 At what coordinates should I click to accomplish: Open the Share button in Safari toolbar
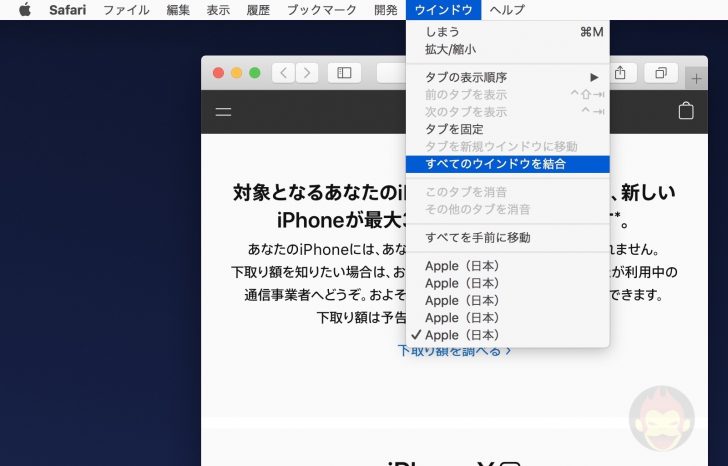[x=620, y=73]
